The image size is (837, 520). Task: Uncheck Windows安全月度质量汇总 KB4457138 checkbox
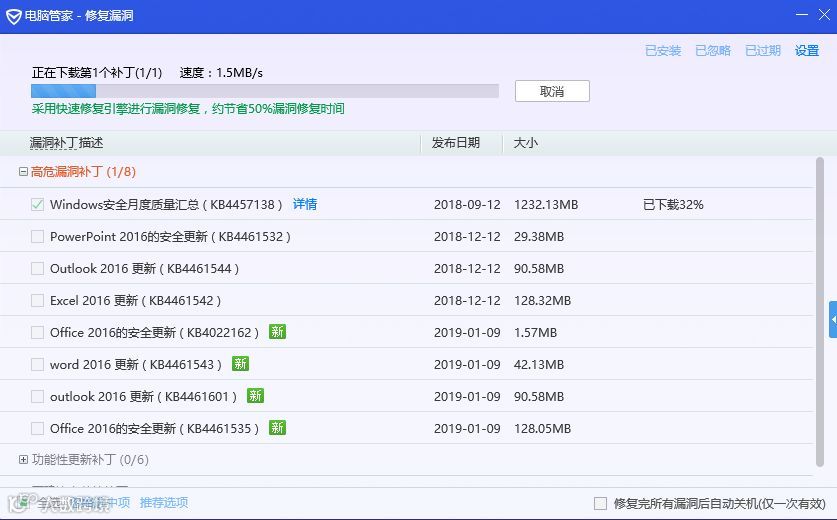pos(37,204)
